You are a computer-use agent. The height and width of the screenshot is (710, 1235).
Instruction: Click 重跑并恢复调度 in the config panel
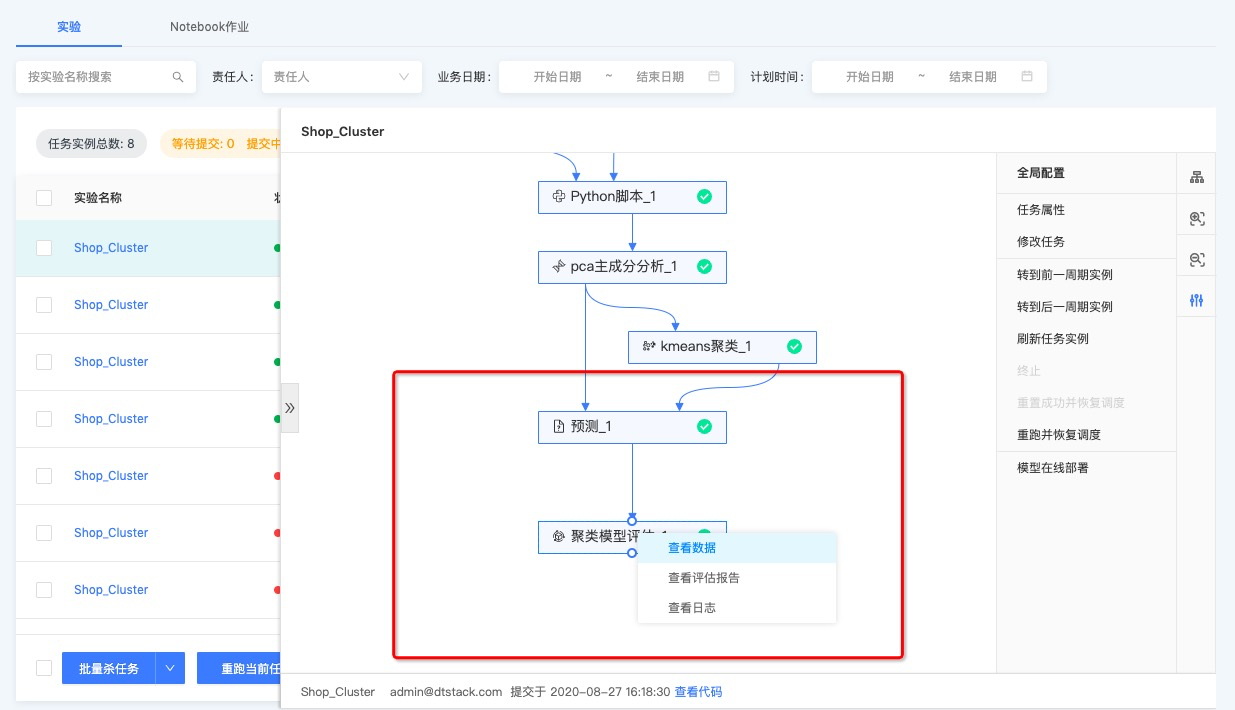(1058, 435)
